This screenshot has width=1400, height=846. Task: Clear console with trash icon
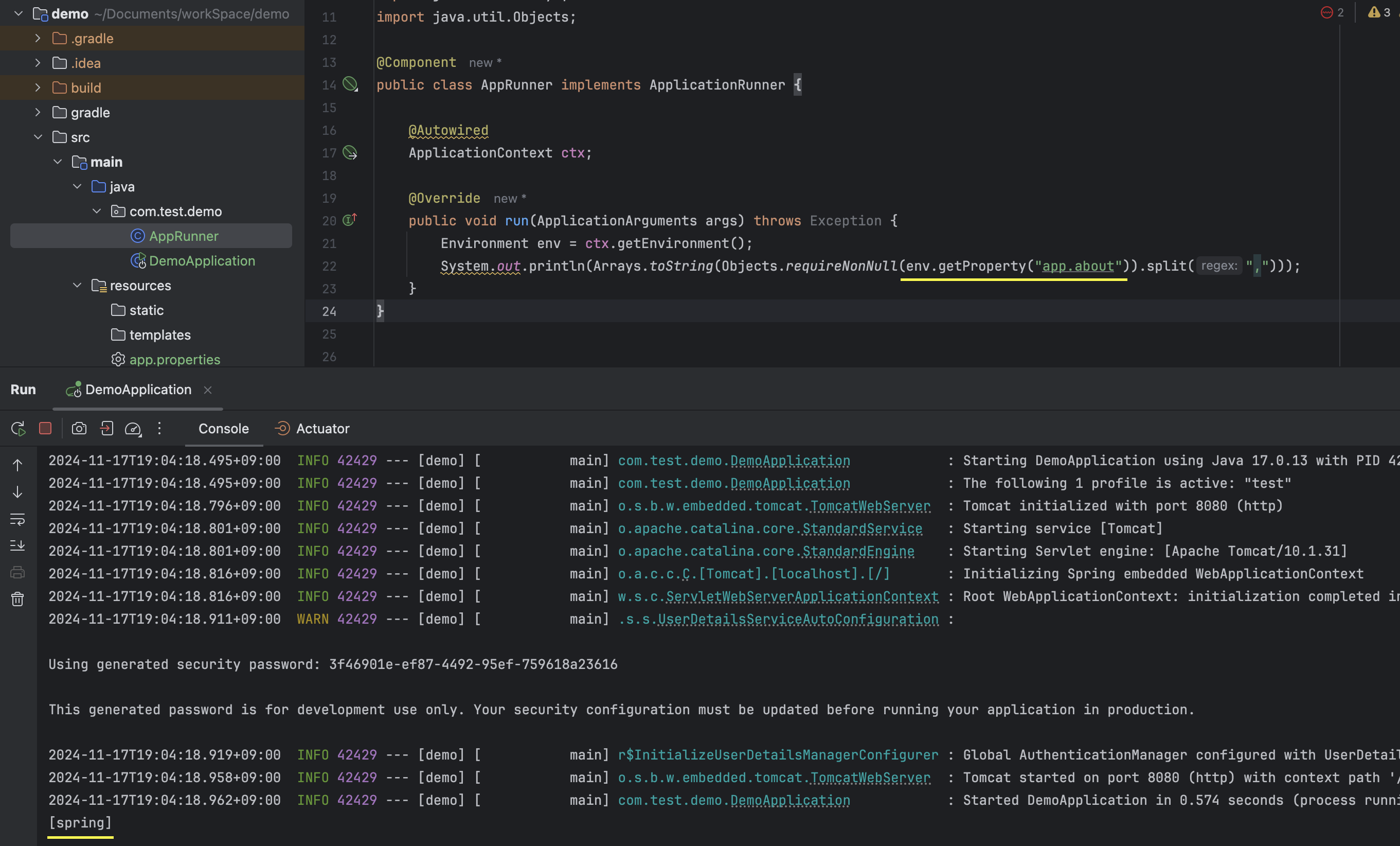coord(17,599)
